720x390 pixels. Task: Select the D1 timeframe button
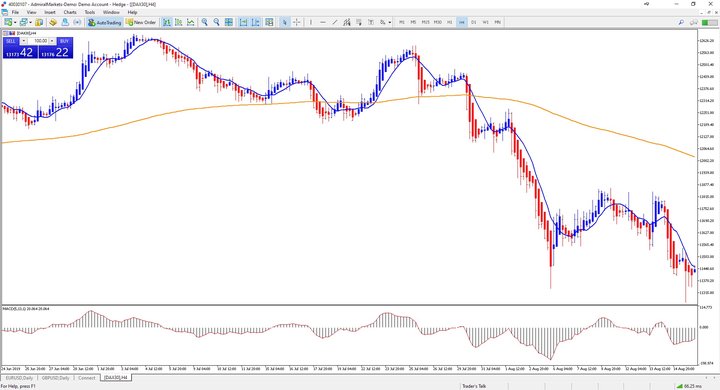(x=473, y=22)
